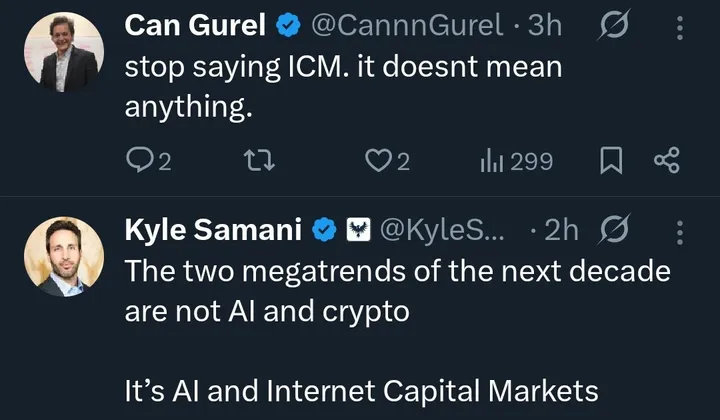720x420 pixels.
Task: Click the 2h timestamp on Kyle Samani's tweet
Action: 561,230
